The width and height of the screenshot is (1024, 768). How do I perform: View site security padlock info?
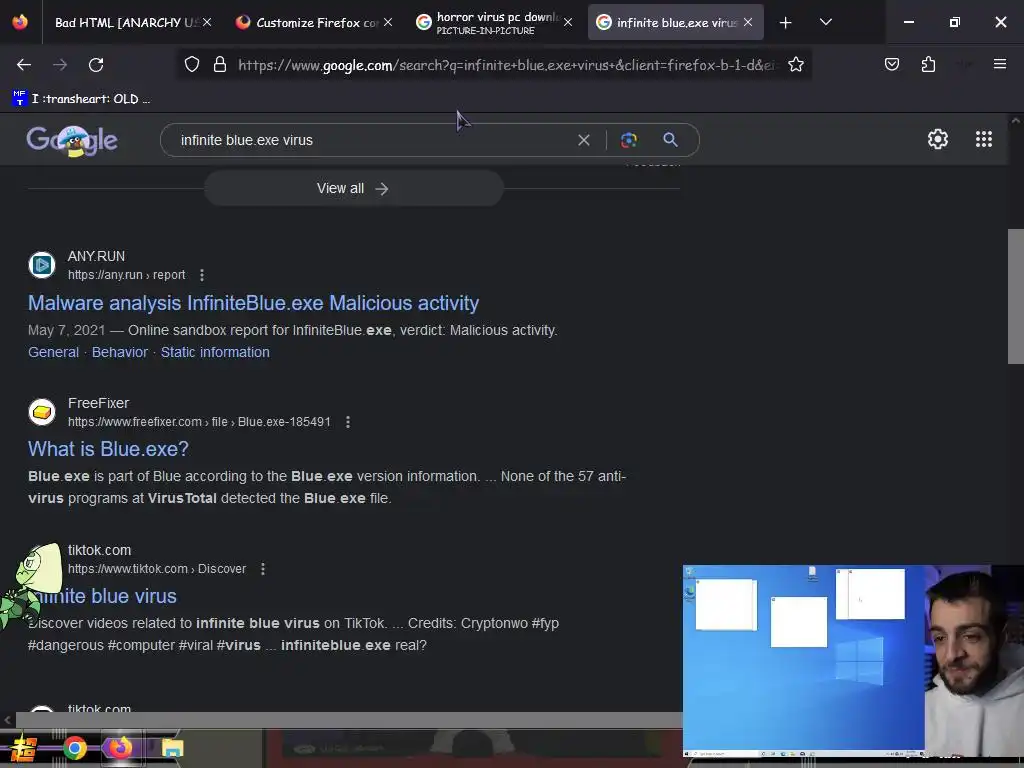(x=220, y=65)
